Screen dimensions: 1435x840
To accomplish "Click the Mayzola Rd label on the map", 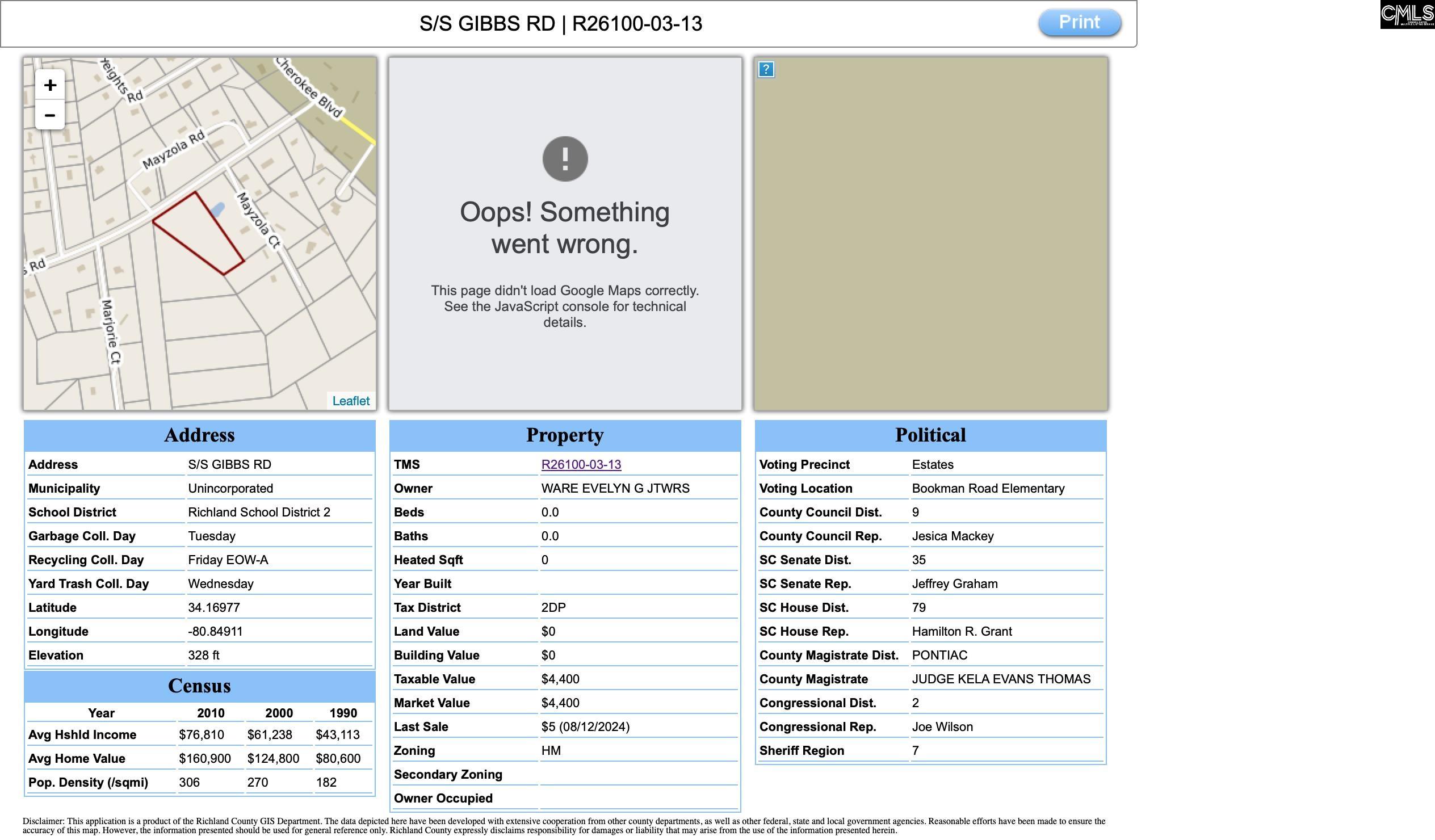I will (173, 150).
